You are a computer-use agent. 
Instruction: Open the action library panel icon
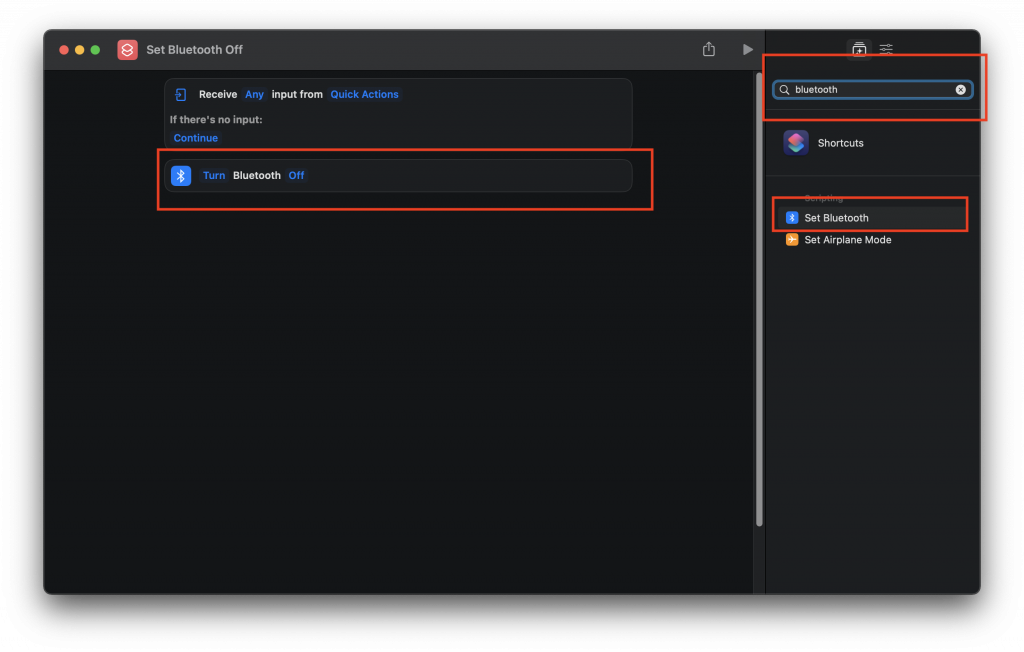858,49
